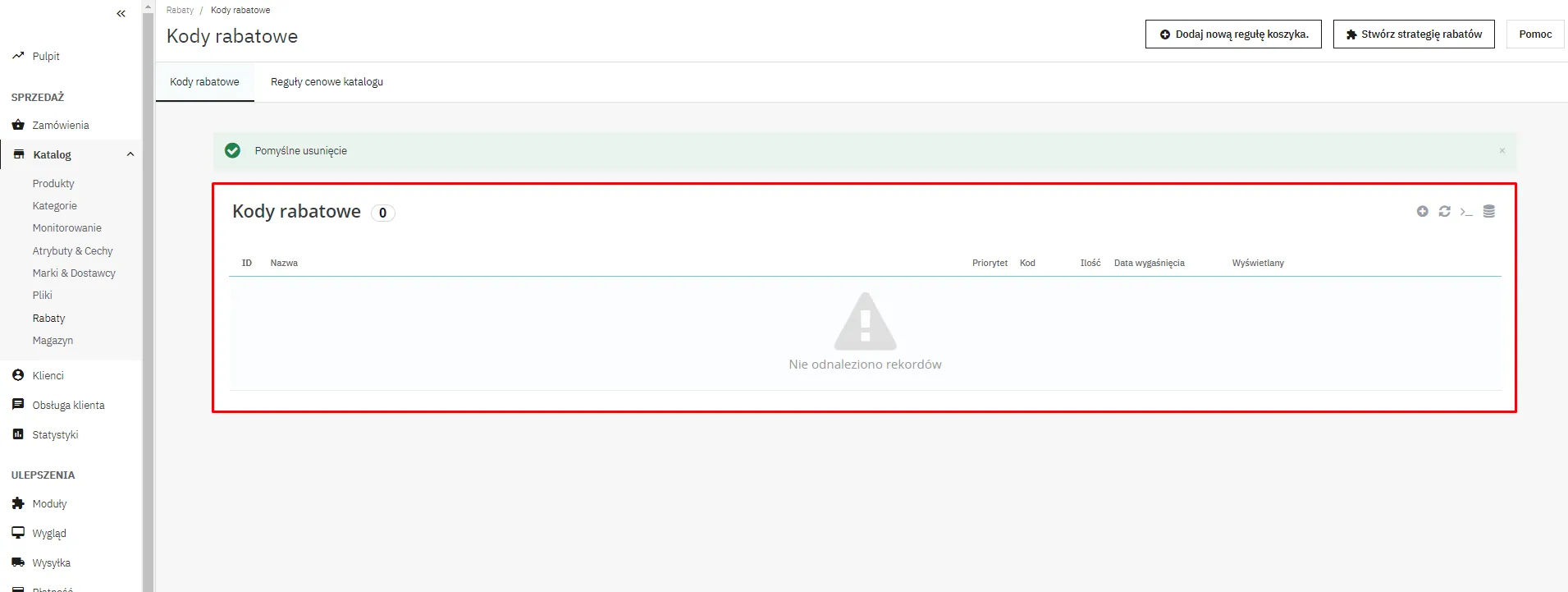This screenshot has width=1568, height=592.
Task: Open Produkty under Katalog
Action: point(53,184)
